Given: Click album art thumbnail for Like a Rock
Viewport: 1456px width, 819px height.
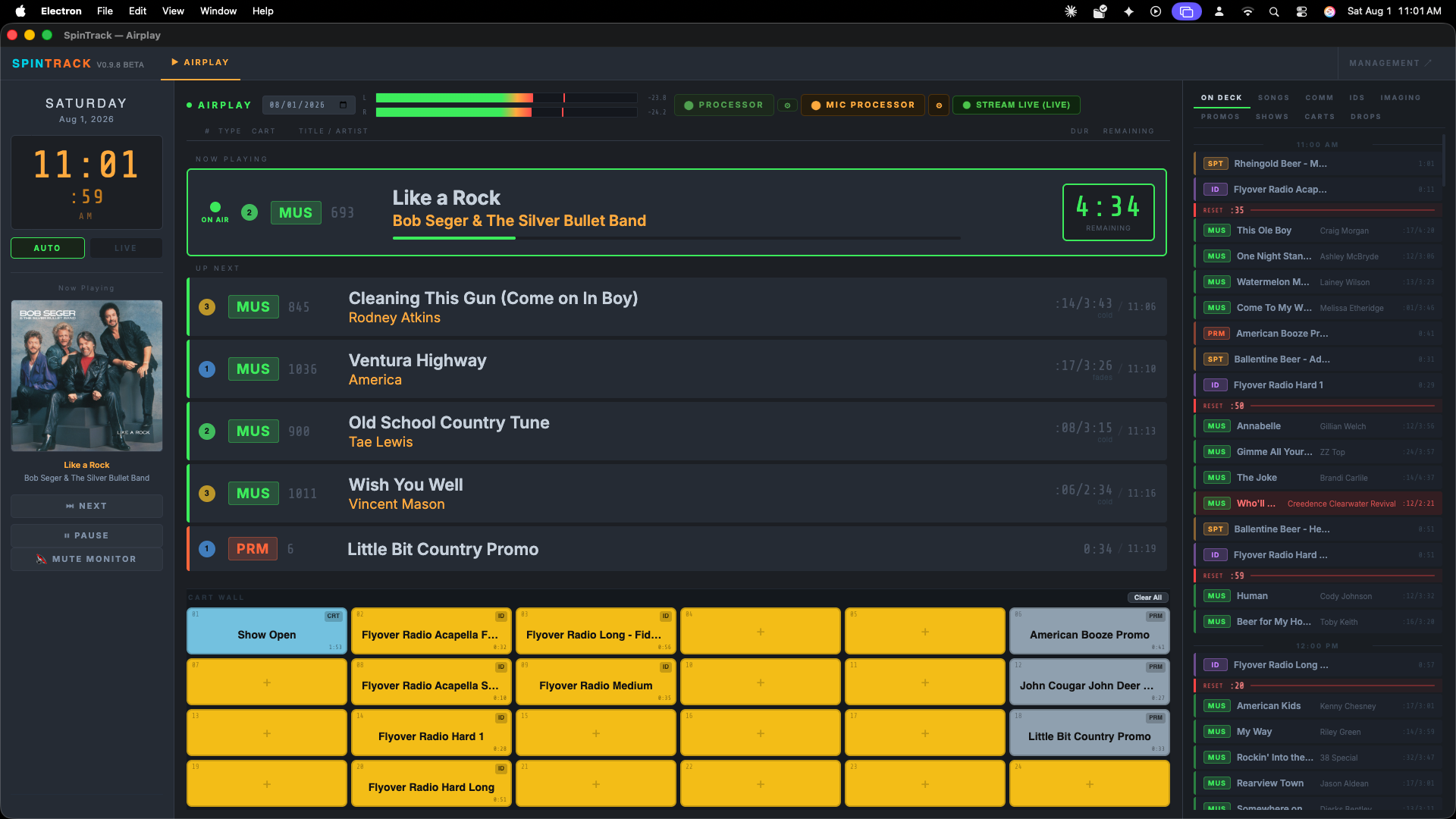Looking at the screenshot, I should click(86, 376).
